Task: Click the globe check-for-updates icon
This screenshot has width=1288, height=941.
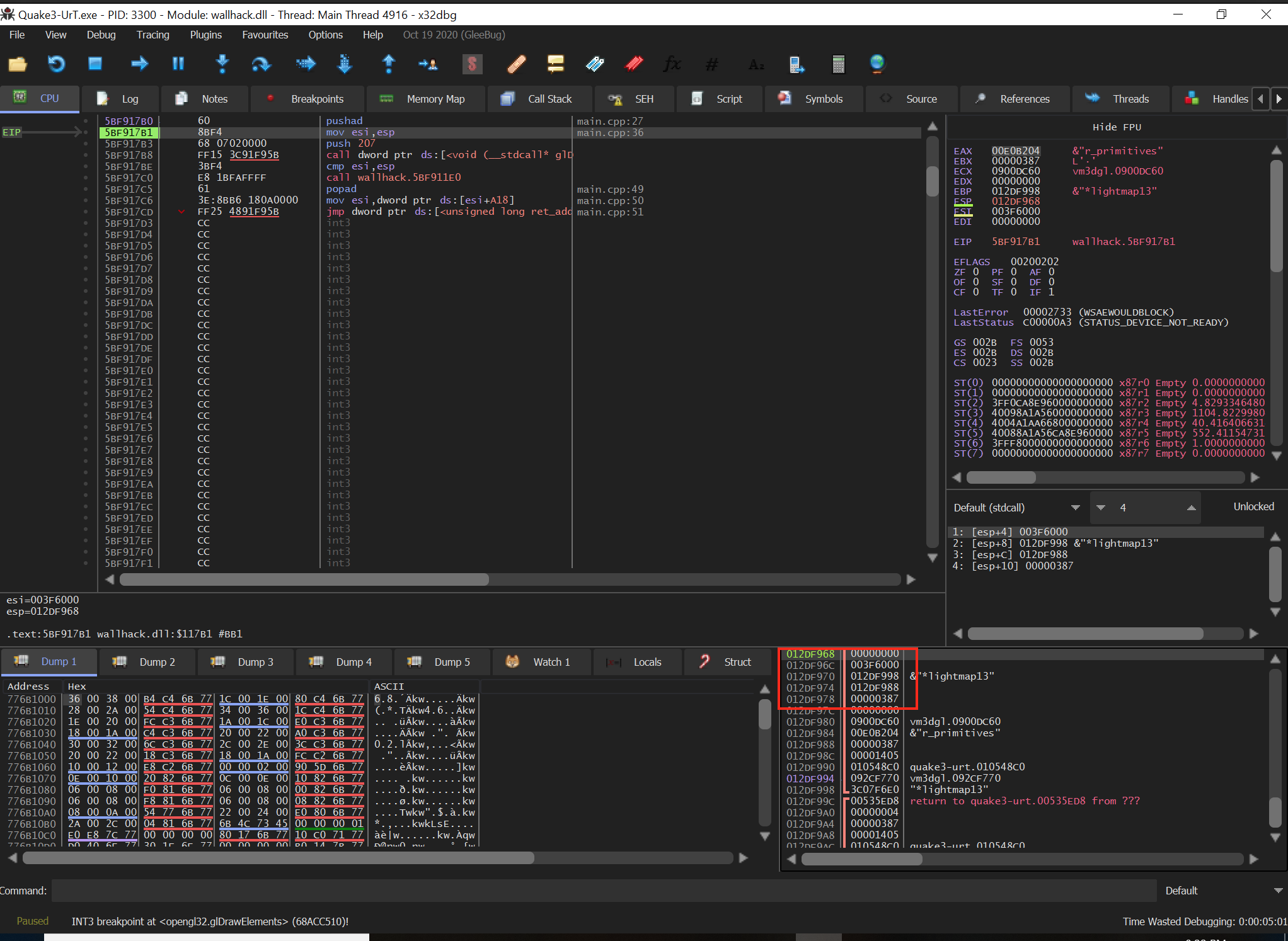Action: (x=877, y=64)
